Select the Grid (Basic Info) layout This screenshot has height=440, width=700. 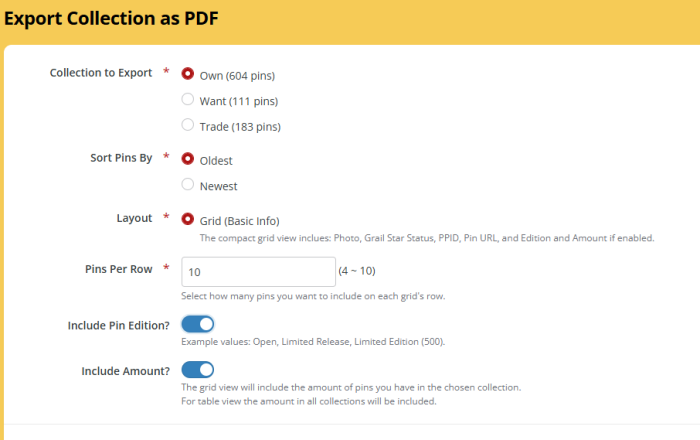(188, 219)
